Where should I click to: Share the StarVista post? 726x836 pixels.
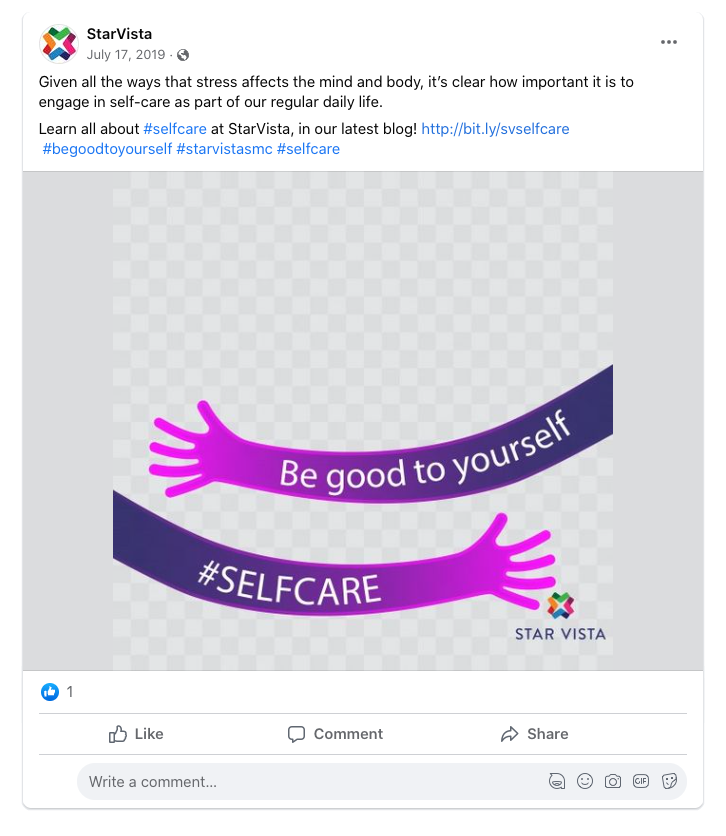click(x=535, y=734)
